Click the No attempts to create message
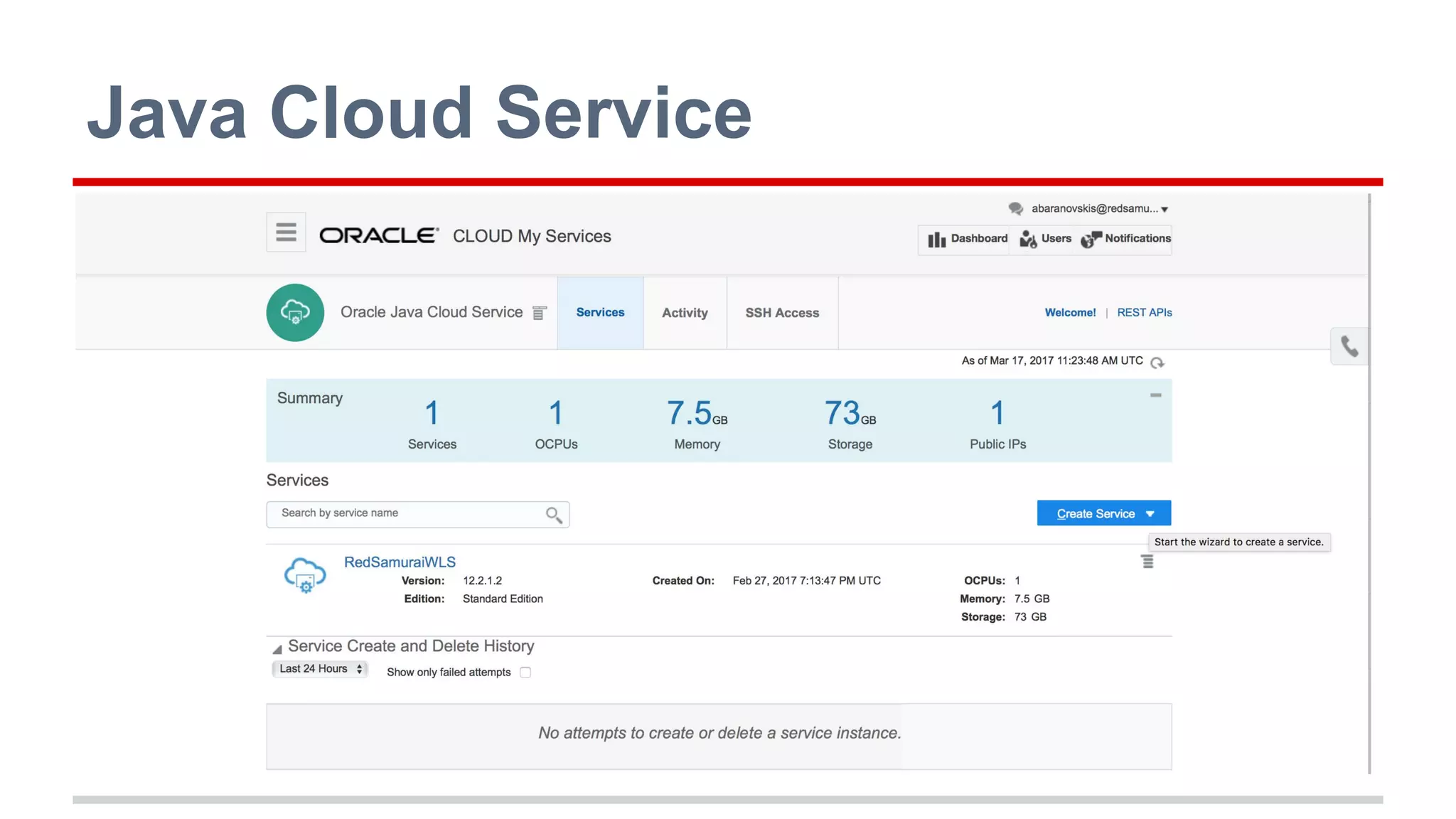 point(719,733)
